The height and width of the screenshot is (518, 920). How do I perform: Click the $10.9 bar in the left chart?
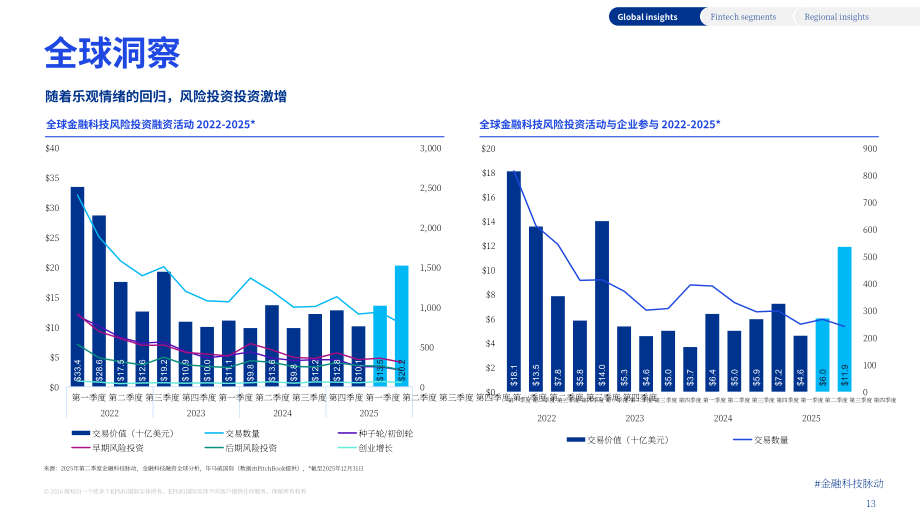point(185,354)
